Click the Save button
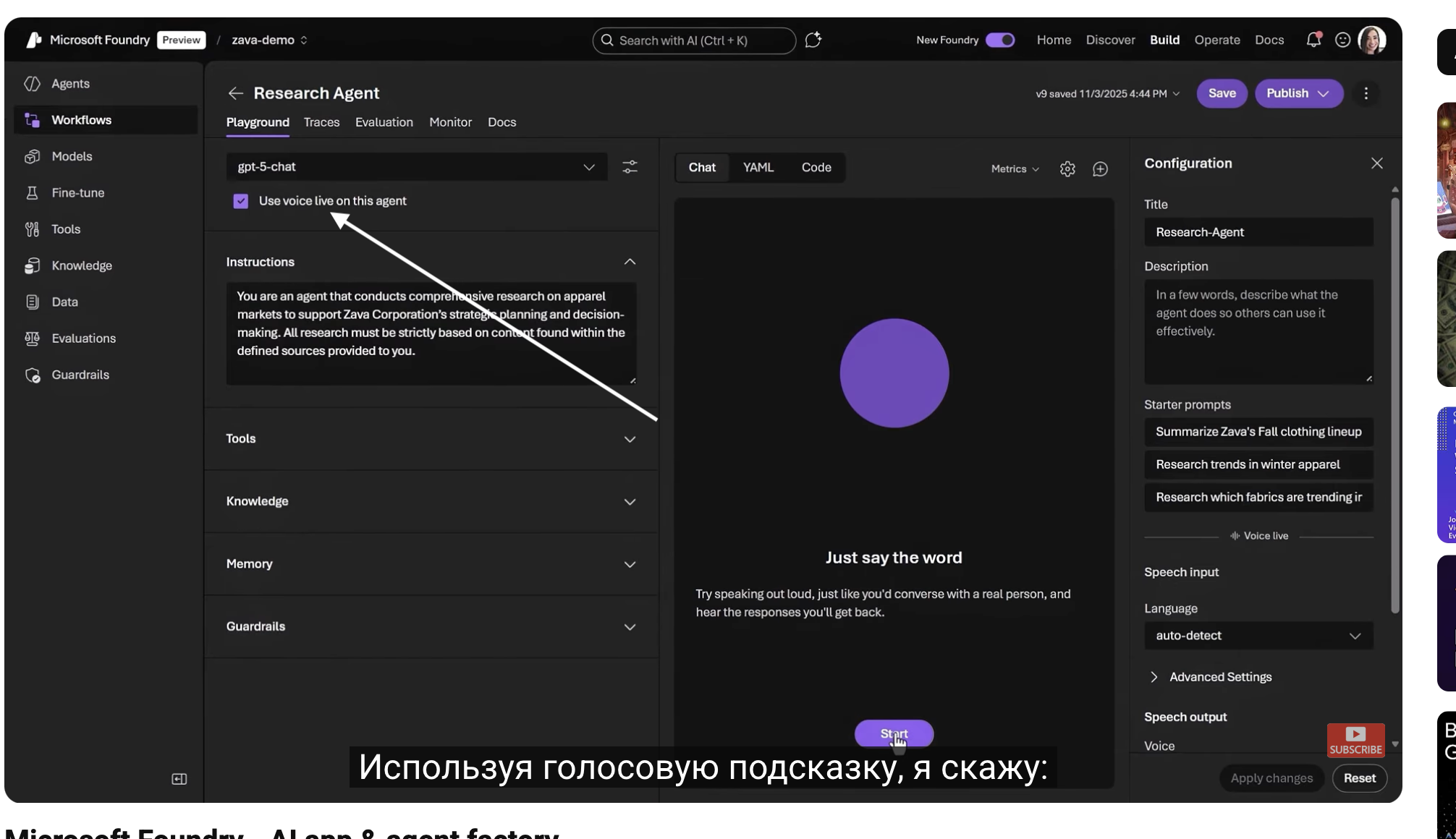Viewport: 1456px width, 839px height. pos(1222,93)
